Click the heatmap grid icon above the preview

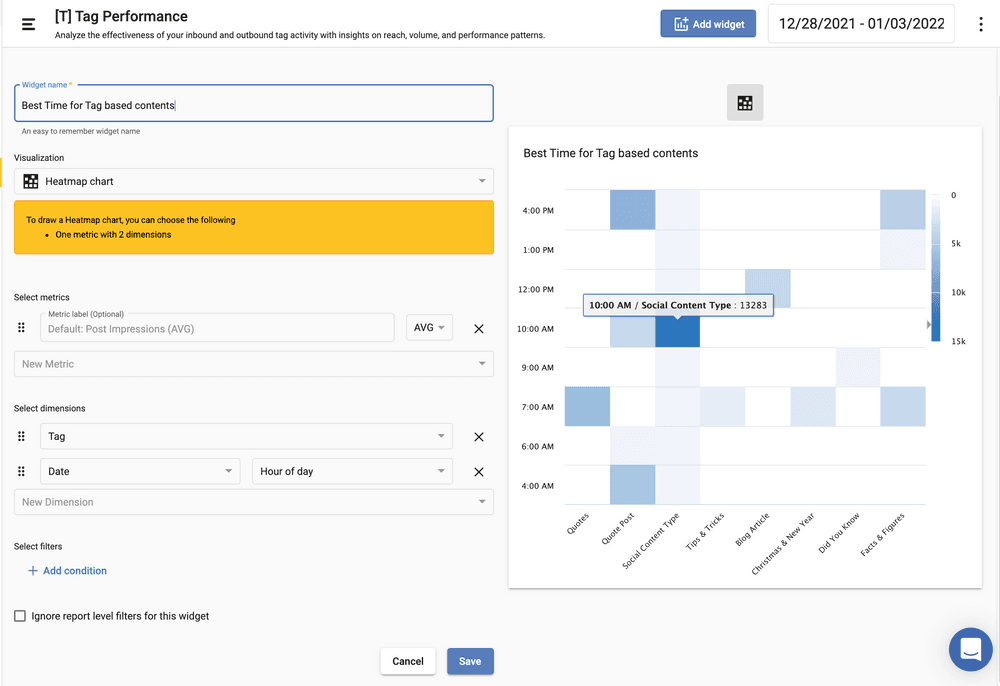click(x=744, y=103)
